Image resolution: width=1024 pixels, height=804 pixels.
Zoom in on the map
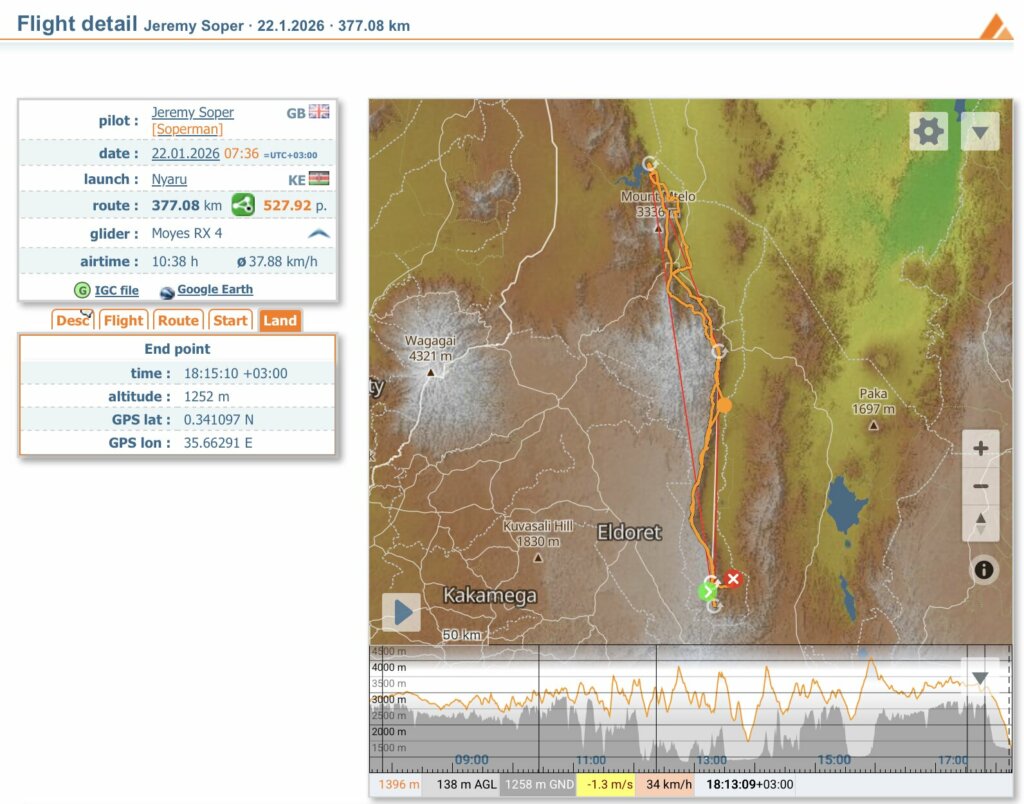coord(980,449)
